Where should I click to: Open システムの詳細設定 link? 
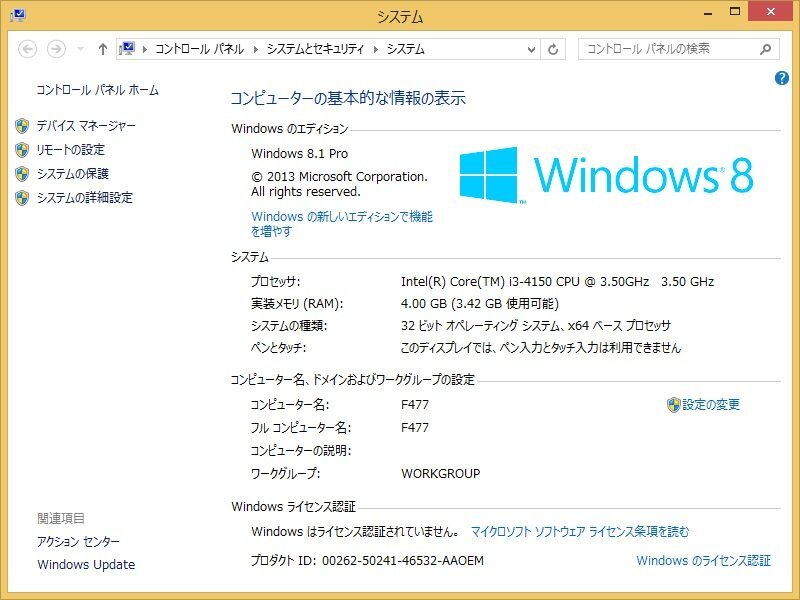tap(85, 197)
